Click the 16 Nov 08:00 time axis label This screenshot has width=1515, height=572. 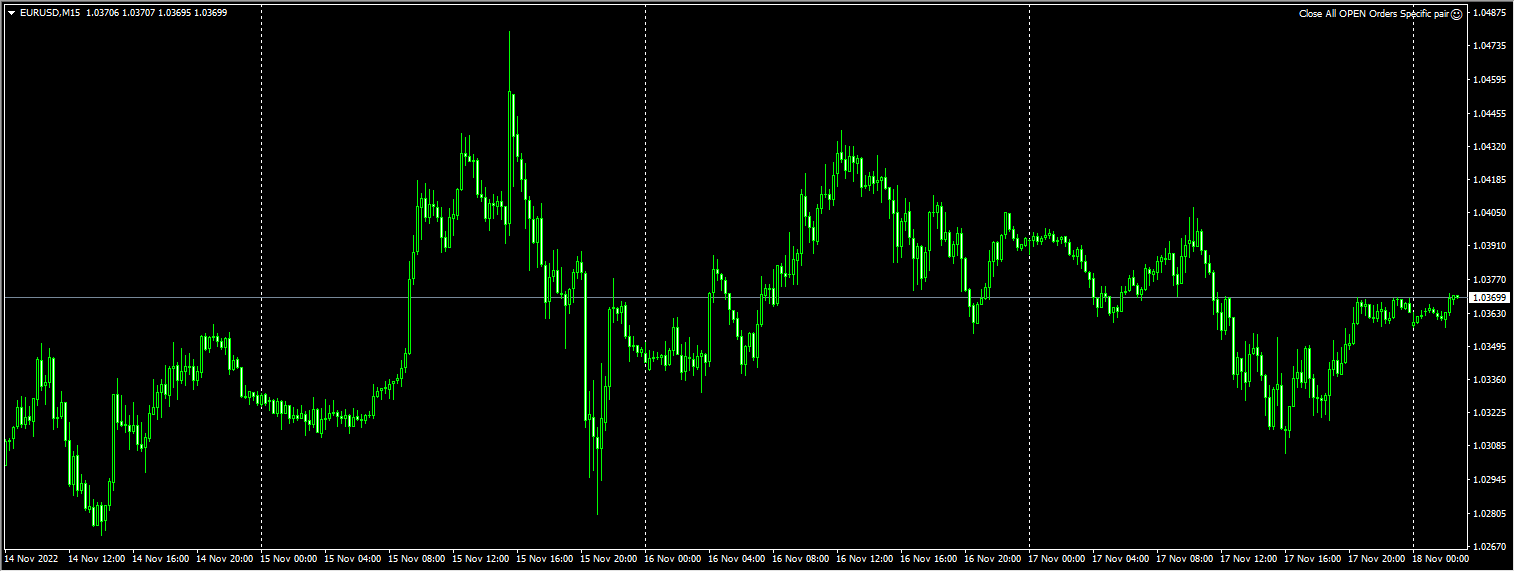pyautogui.click(x=802, y=559)
